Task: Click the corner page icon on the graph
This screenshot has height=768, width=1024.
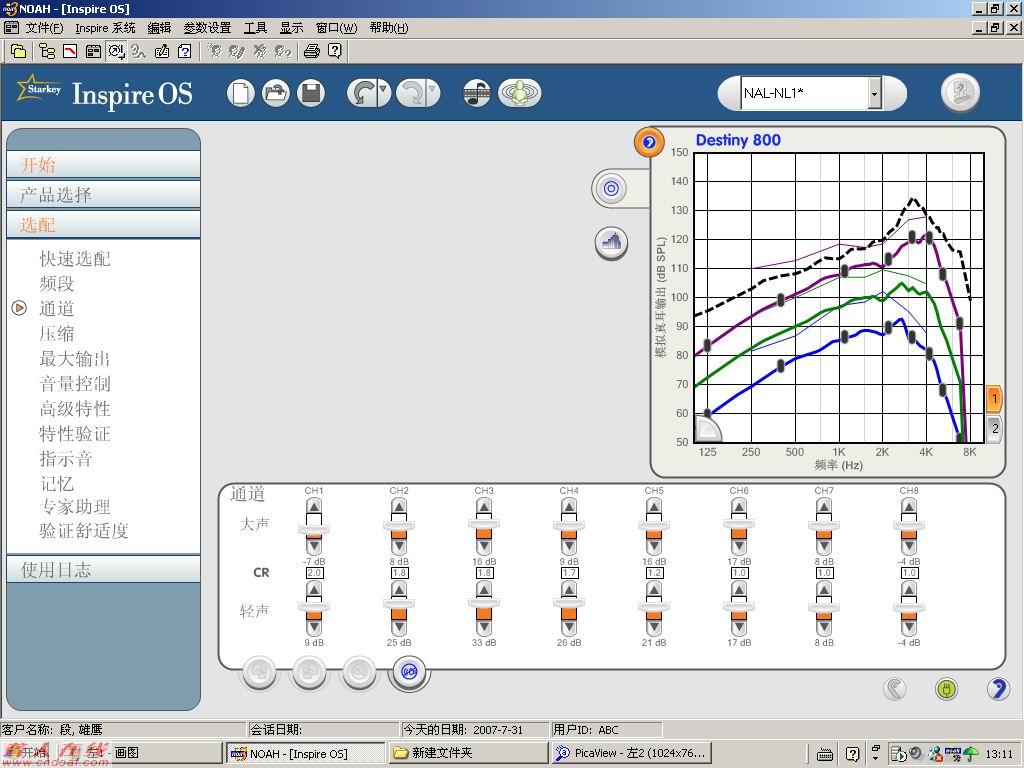Action: tap(708, 429)
